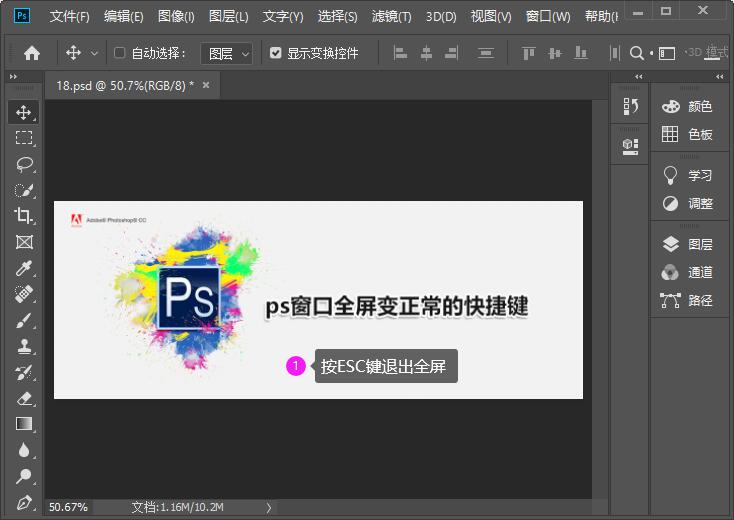Screen dimensions: 734x520
Task: Uncheck the 显示变换控件 checkbox
Action: pyautogui.click(x=275, y=52)
